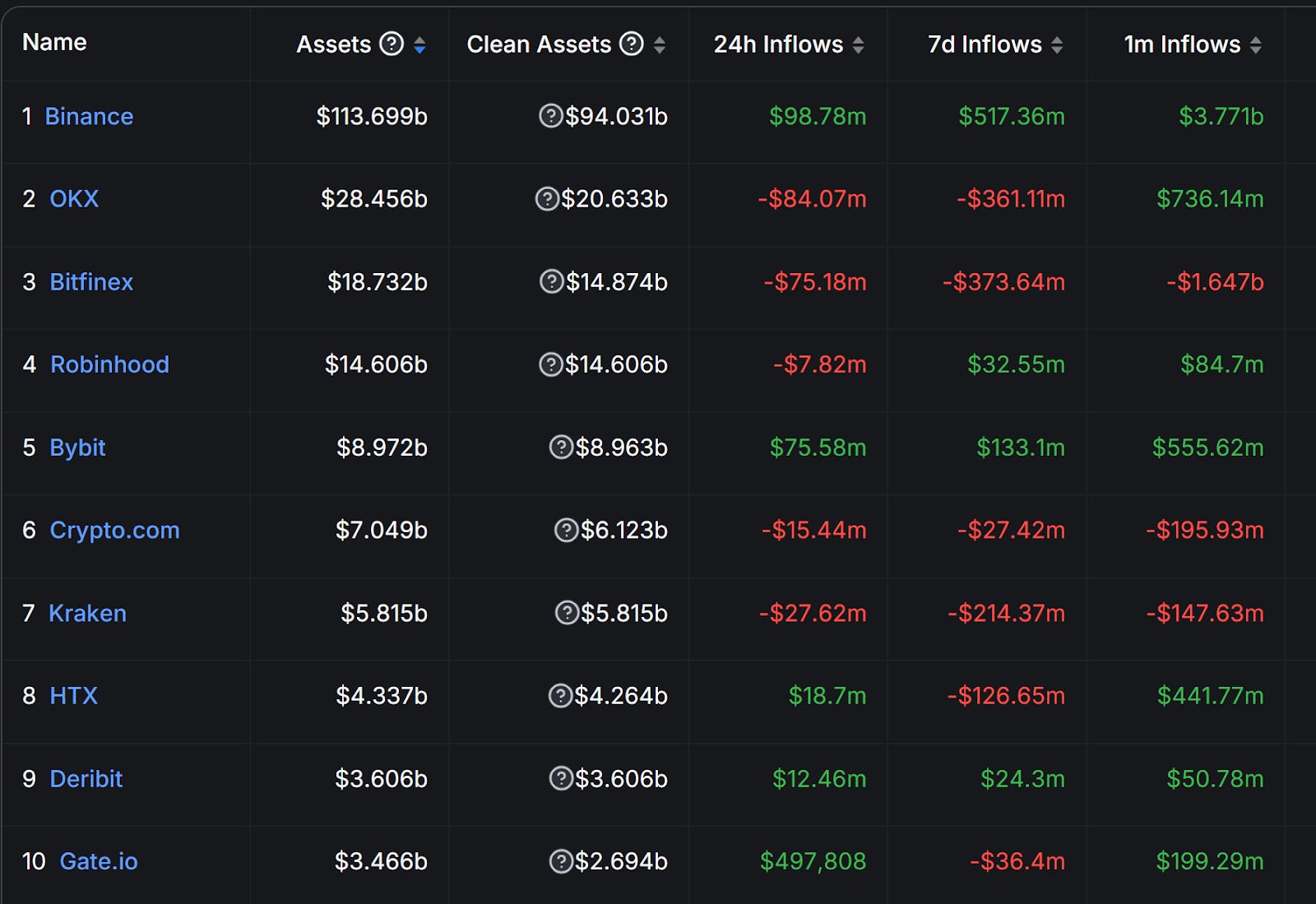Click the help icon beside Gate.io $2.694b
Image resolution: width=1316 pixels, height=904 pixels.
561,861
